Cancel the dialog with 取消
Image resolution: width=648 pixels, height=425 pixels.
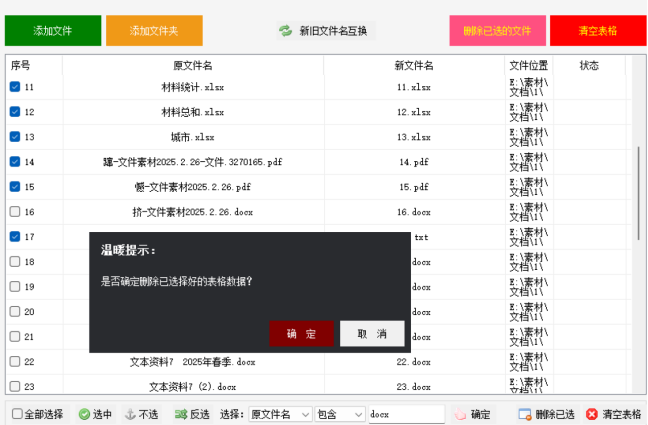(372, 334)
